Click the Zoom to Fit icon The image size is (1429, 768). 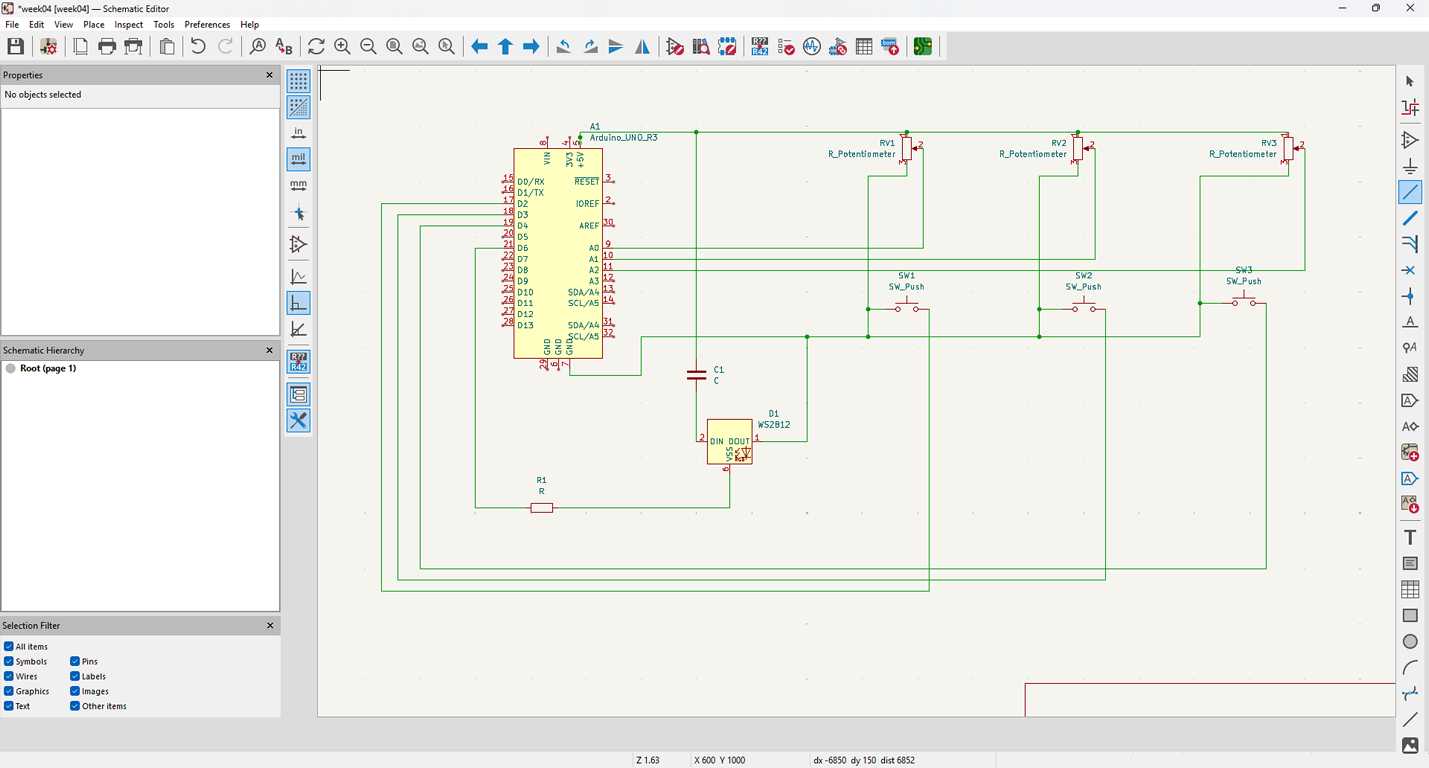tap(394, 46)
